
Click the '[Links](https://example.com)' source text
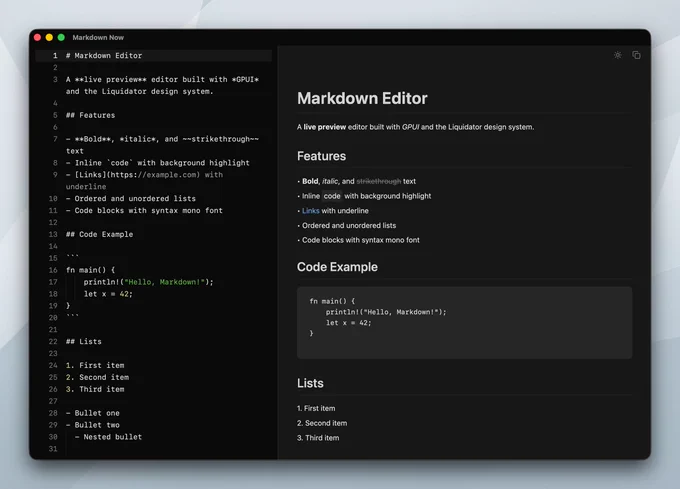(137, 175)
